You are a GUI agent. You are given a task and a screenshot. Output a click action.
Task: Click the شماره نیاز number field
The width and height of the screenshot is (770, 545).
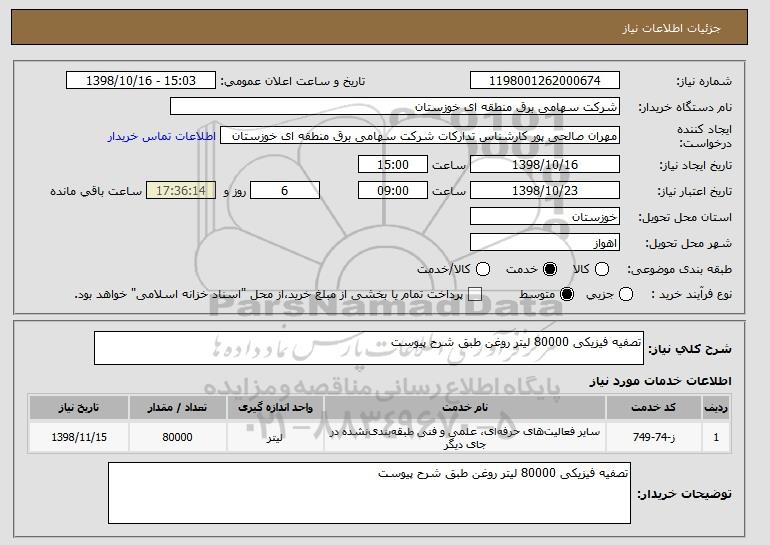[x=545, y=81]
